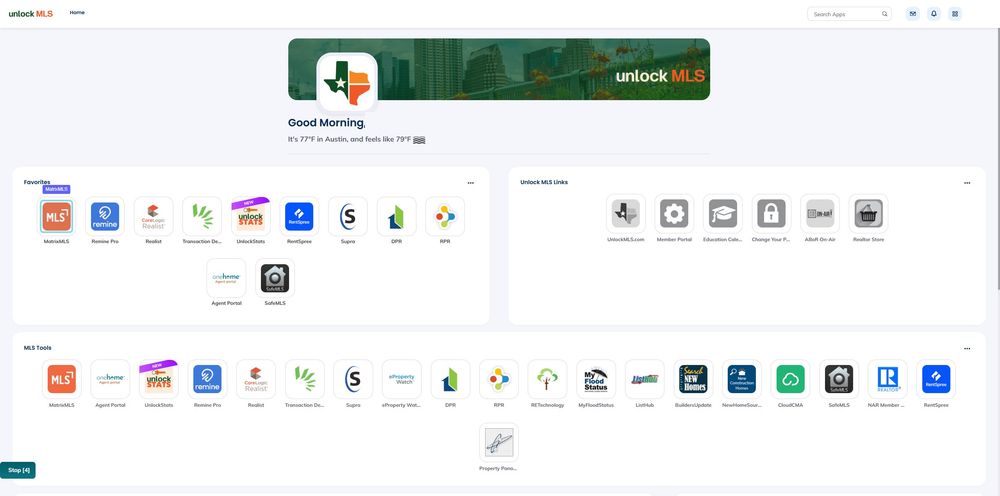Image resolution: width=1000 pixels, height=496 pixels.
Task: Open Realist in MLS Tools
Action: tap(256, 379)
